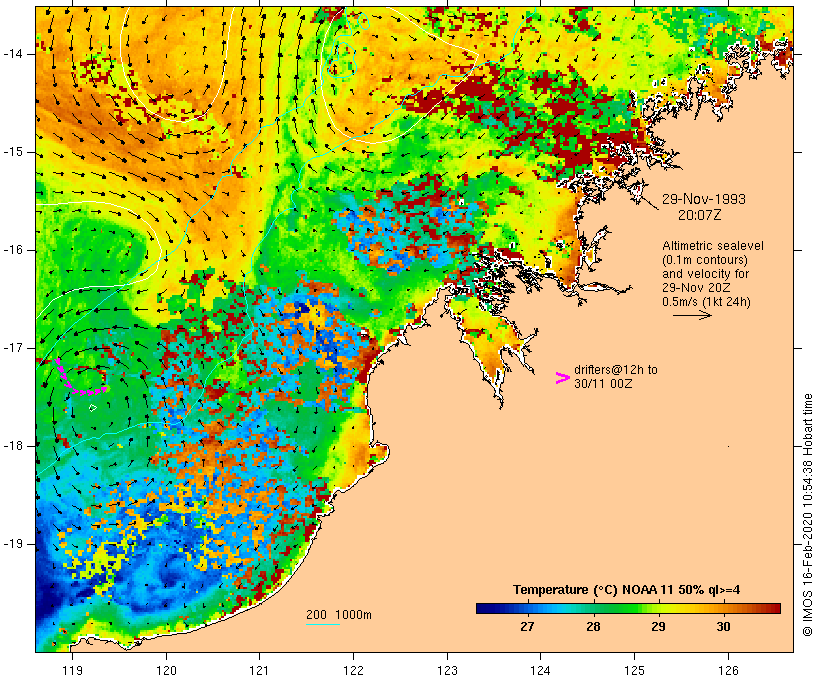Click the colorbar tick label 30
The width and height of the screenshot is (820, 680).
coord(723,627)
